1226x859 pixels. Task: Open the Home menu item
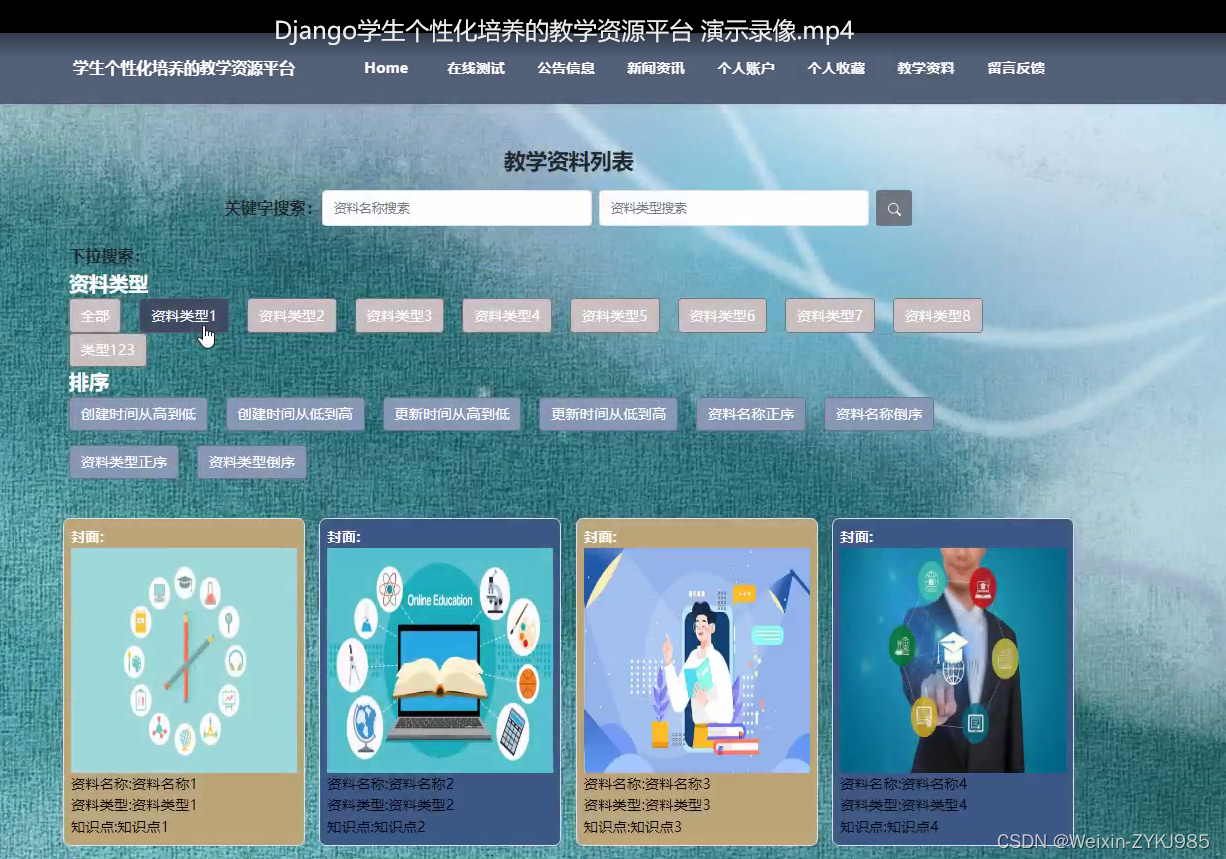point(386,68)
